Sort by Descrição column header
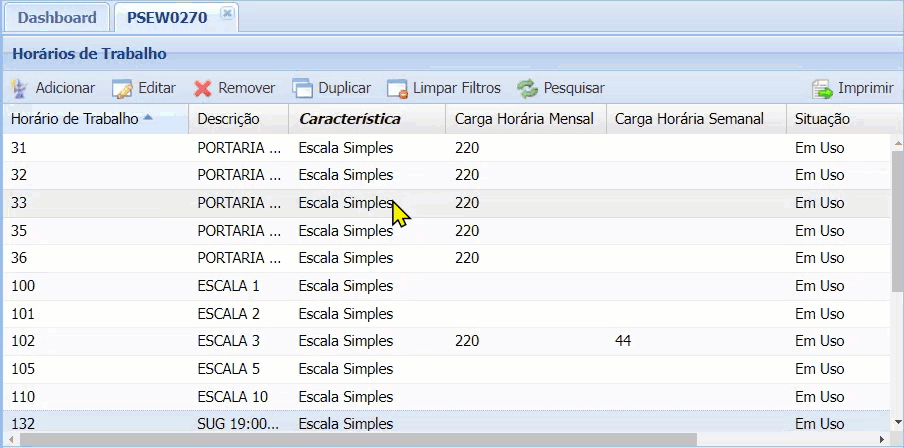This screenshot has height=448, width=904. [228, 119]
